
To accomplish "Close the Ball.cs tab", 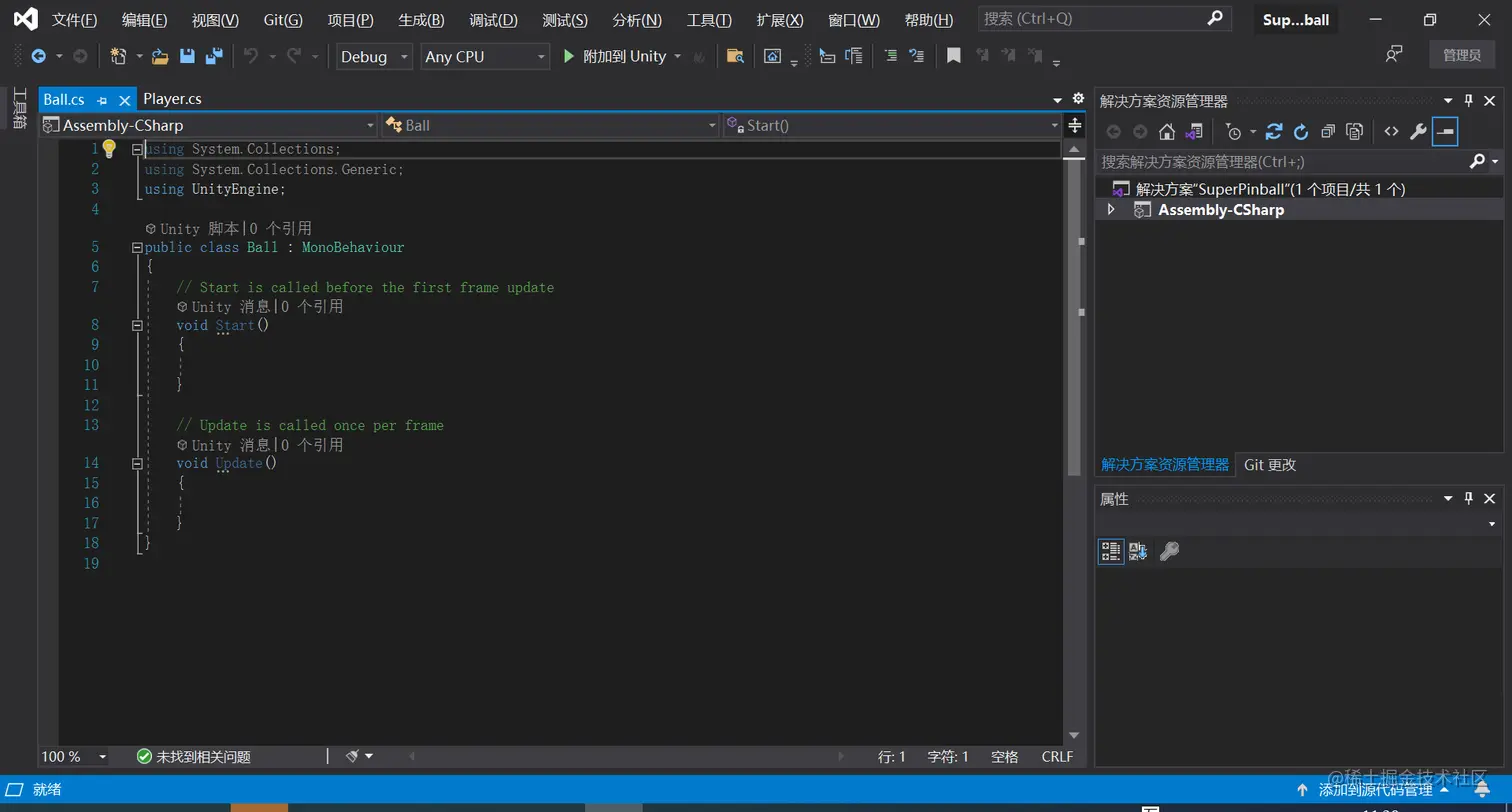I will (125, 100).
